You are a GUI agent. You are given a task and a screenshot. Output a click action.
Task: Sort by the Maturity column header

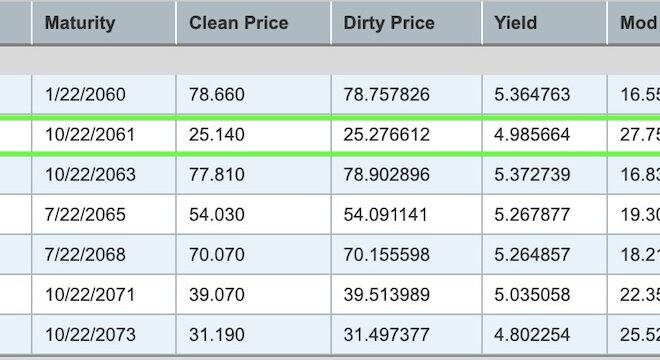(104, 23)
